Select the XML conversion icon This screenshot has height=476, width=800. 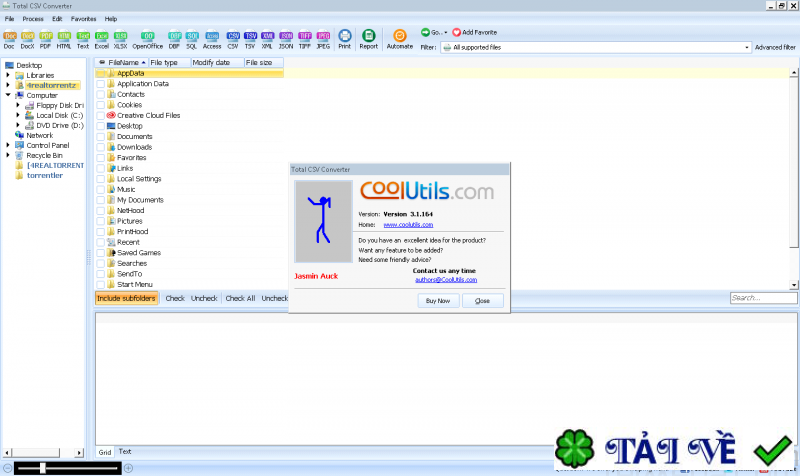[x=267, y=39]
